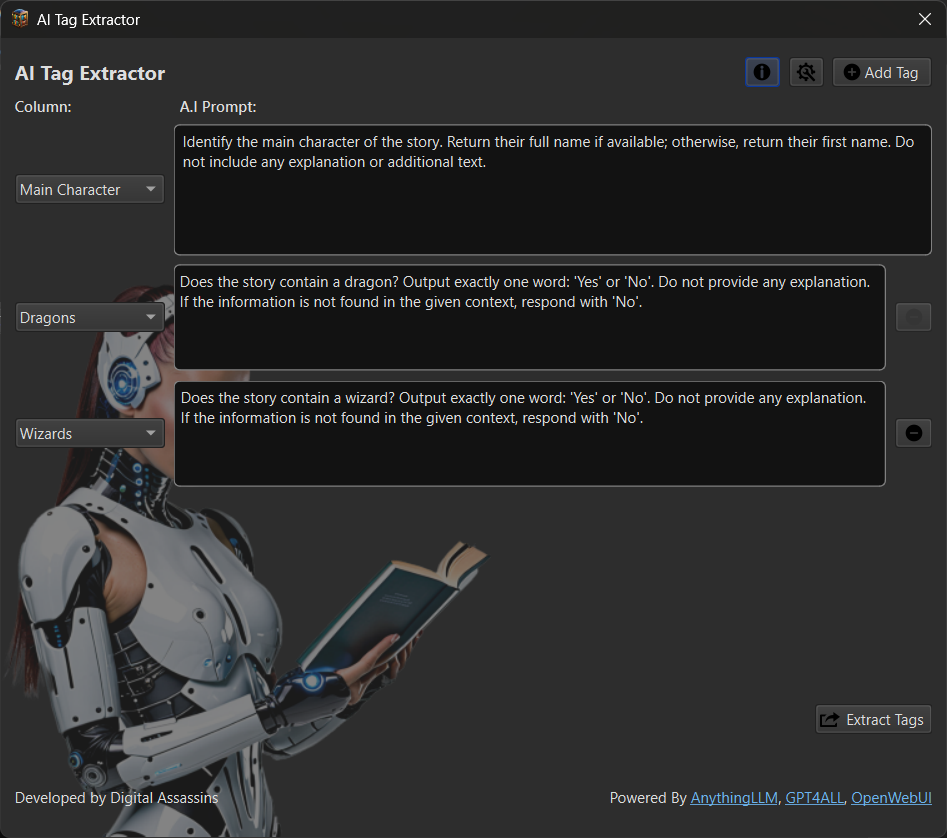Image resolution: width=947 pixels, height=838 pixels.
Task: Click the app icon in the title bar
Action: click(20, 19)
